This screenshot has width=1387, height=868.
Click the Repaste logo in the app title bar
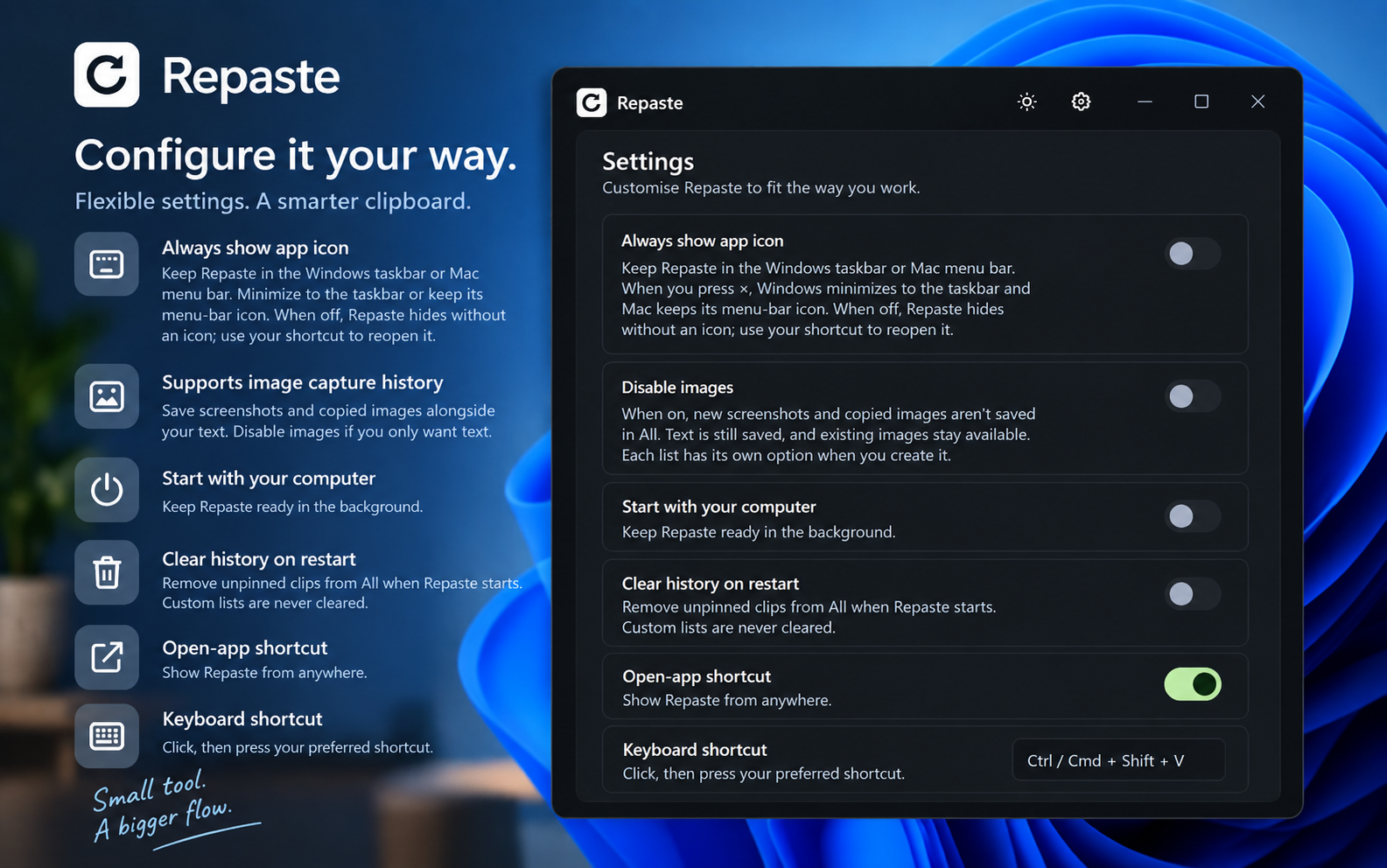click(x=592, y=102)
